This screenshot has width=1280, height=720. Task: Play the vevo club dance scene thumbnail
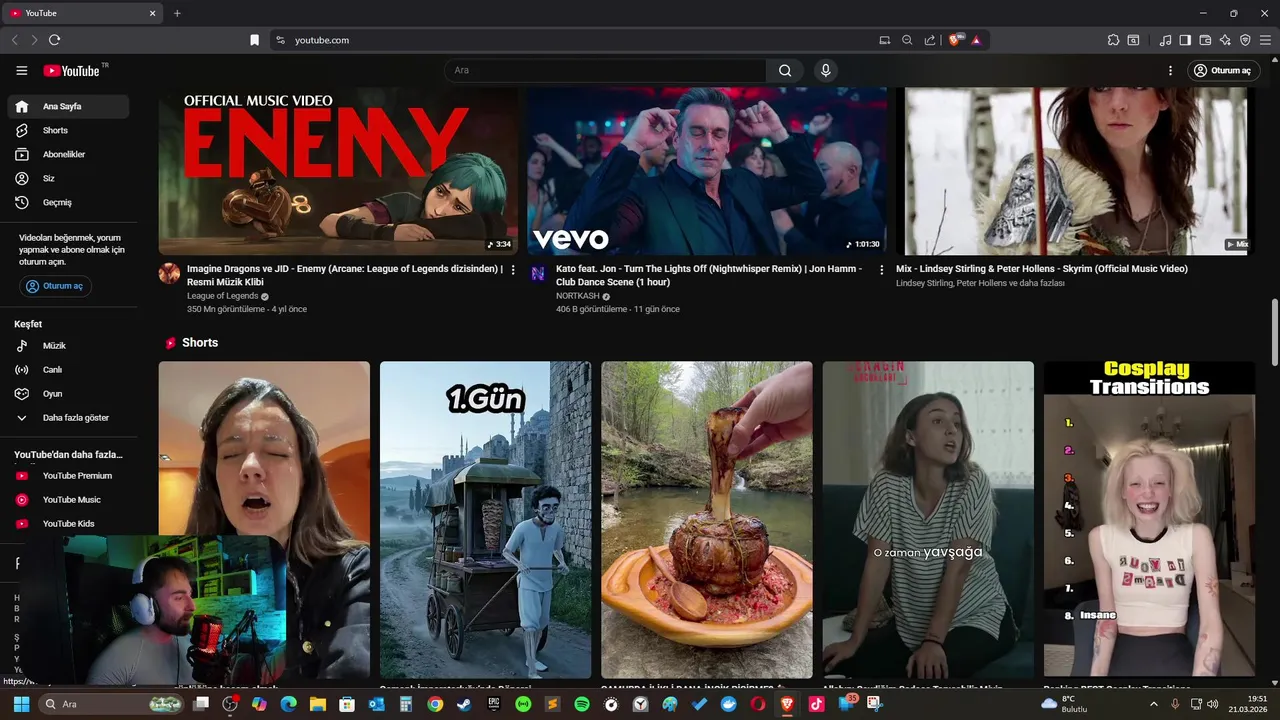[x=707, y=171]
